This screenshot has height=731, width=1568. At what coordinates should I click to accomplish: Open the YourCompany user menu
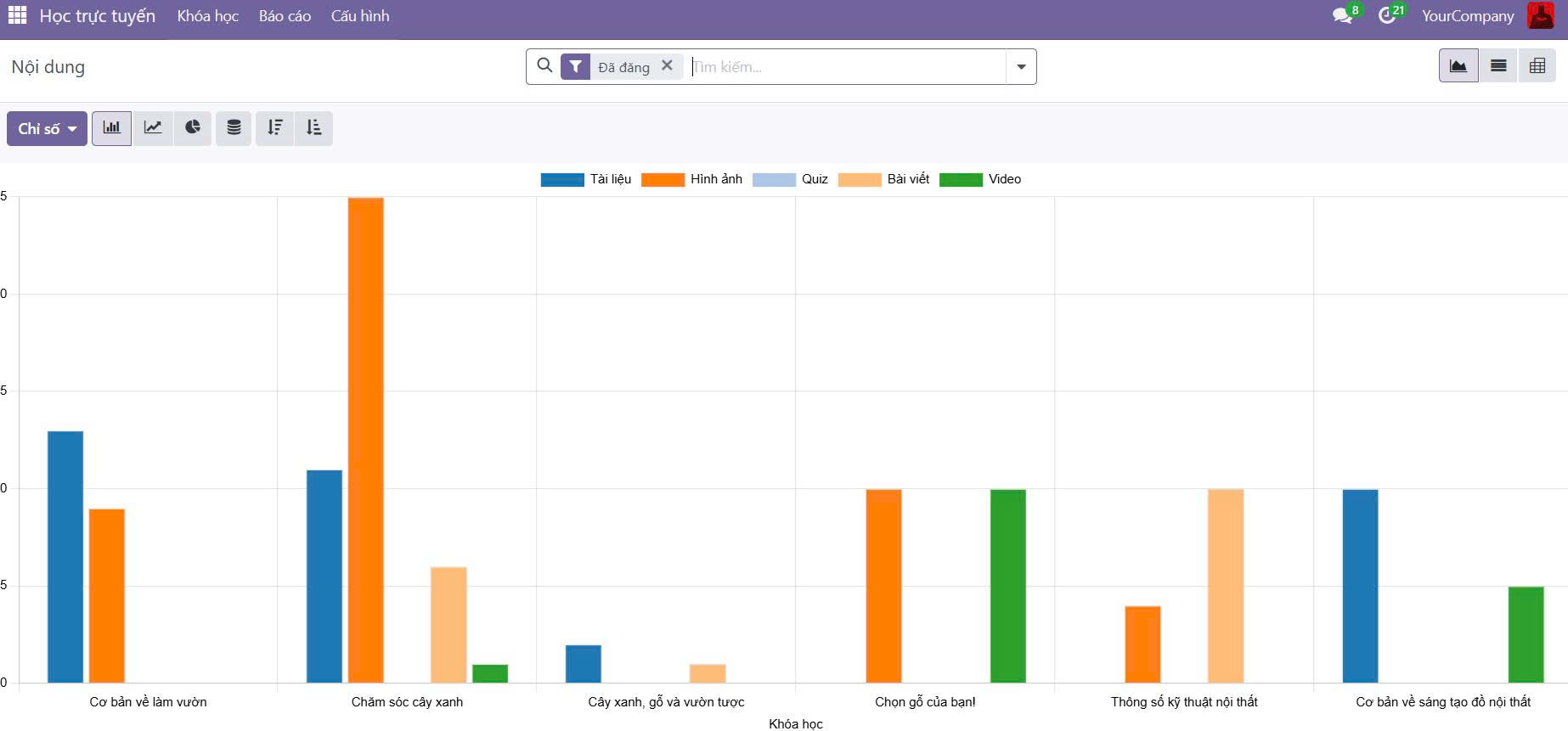[1467, 16]
